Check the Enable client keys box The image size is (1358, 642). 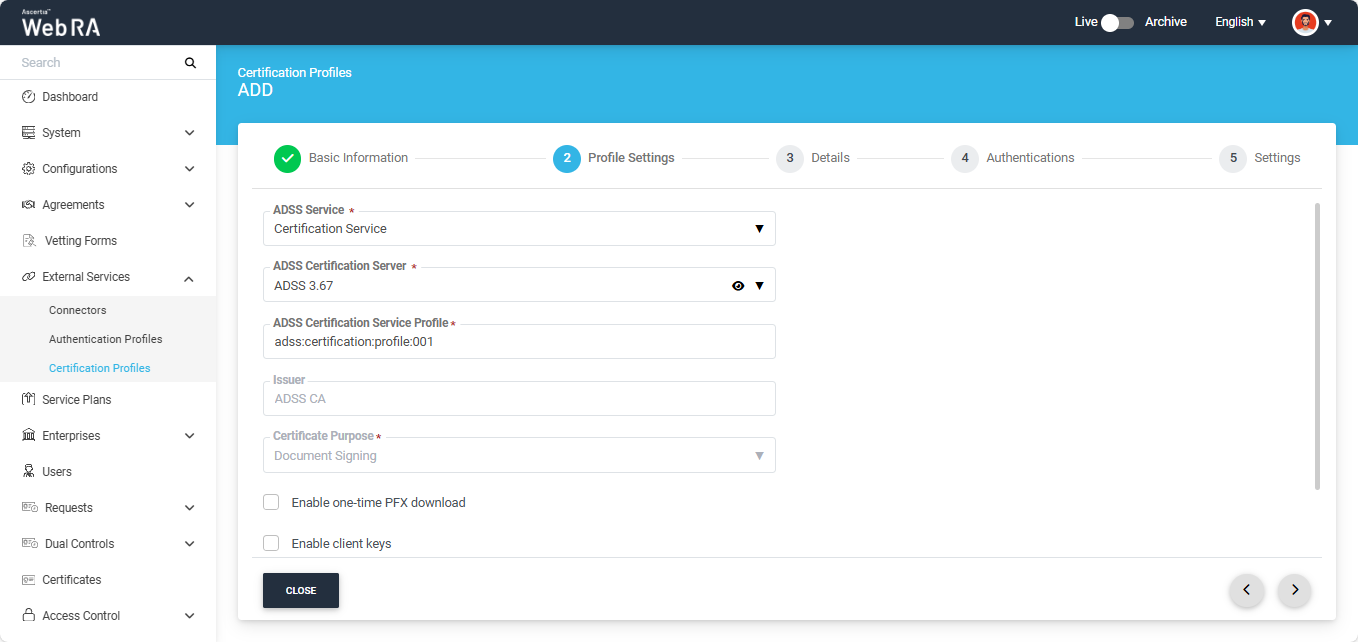[271, 543]
